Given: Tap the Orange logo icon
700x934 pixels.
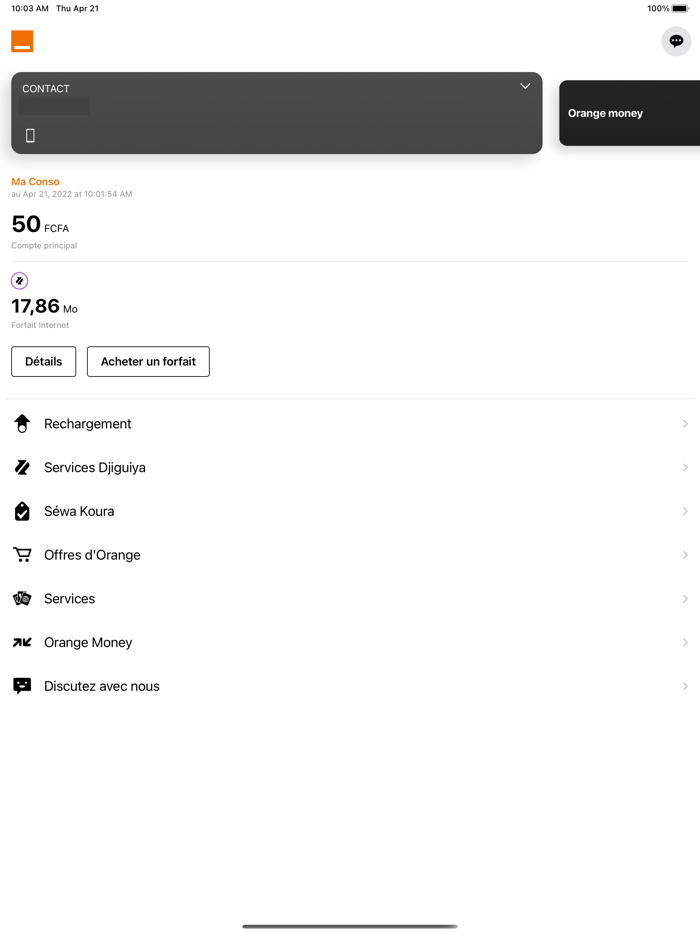Looking at the screenshot, I should (x=22, y=41).
